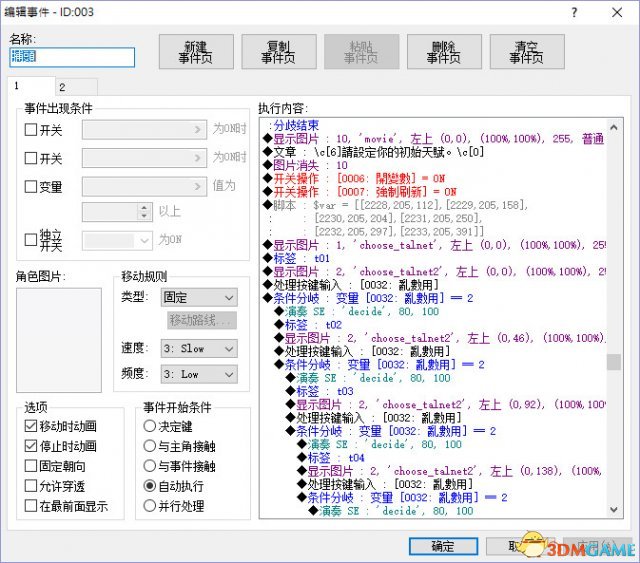Choose the 决定键 radio button

click(149, 425)
